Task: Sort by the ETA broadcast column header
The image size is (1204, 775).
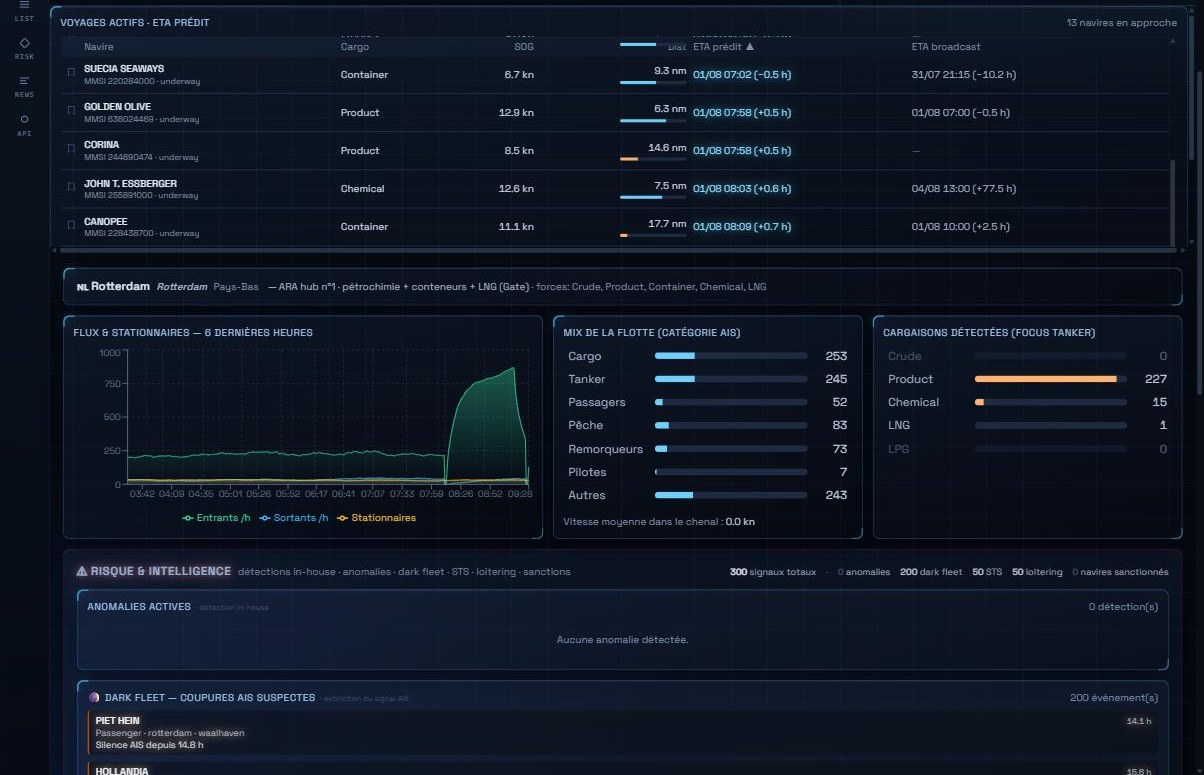Action: point(946,47)
